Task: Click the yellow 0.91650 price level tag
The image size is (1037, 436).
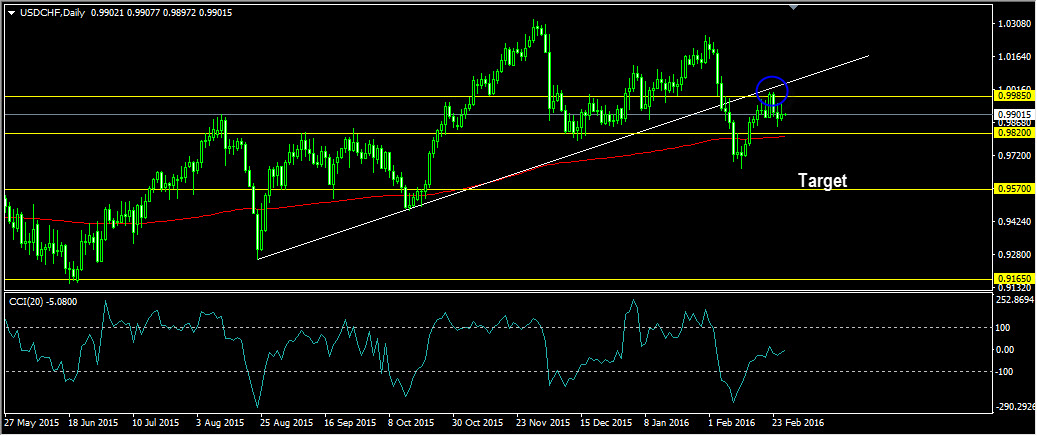Action: (x=1015, y=279)
